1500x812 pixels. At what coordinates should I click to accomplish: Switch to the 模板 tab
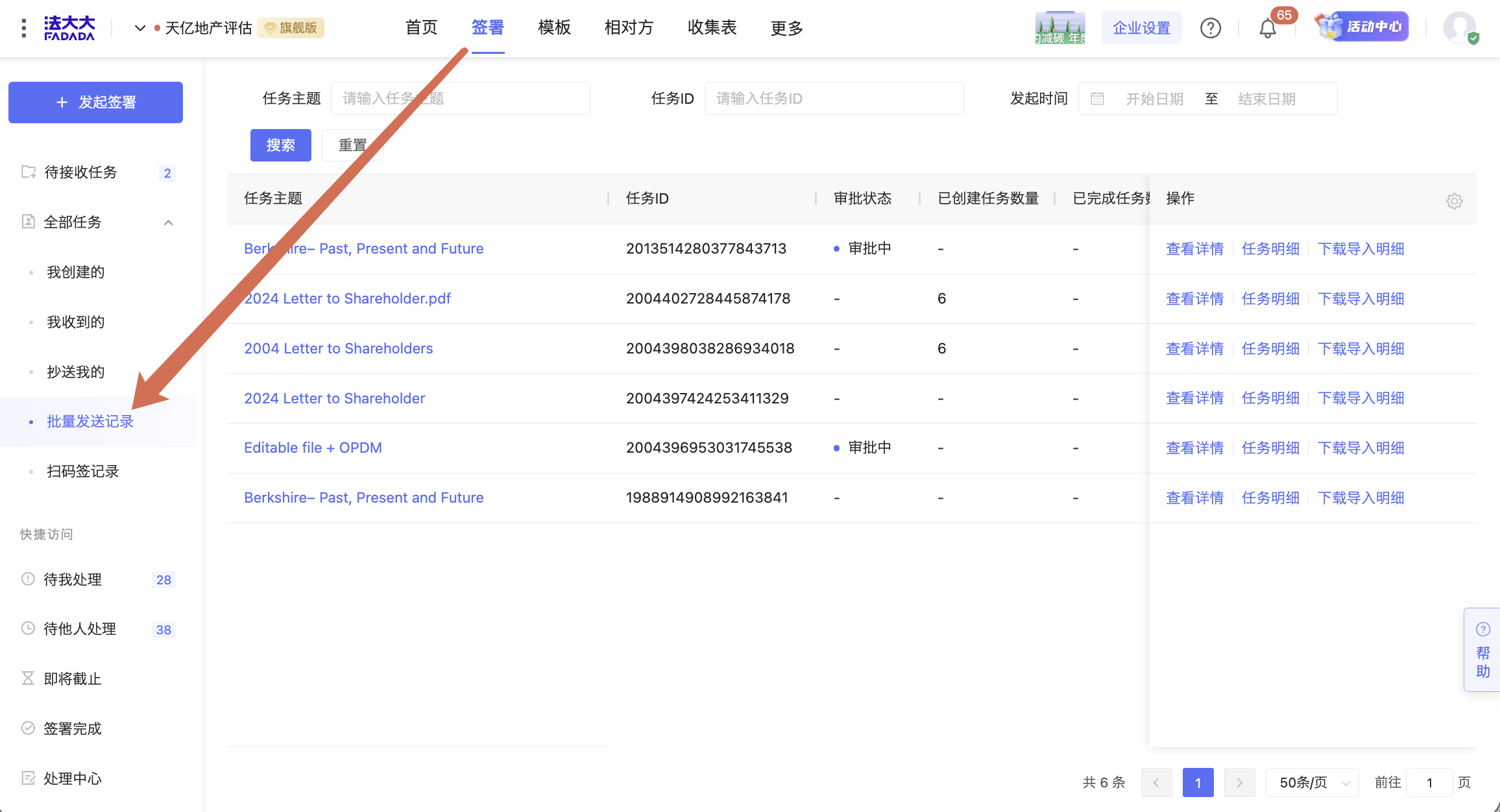point(554,27)
